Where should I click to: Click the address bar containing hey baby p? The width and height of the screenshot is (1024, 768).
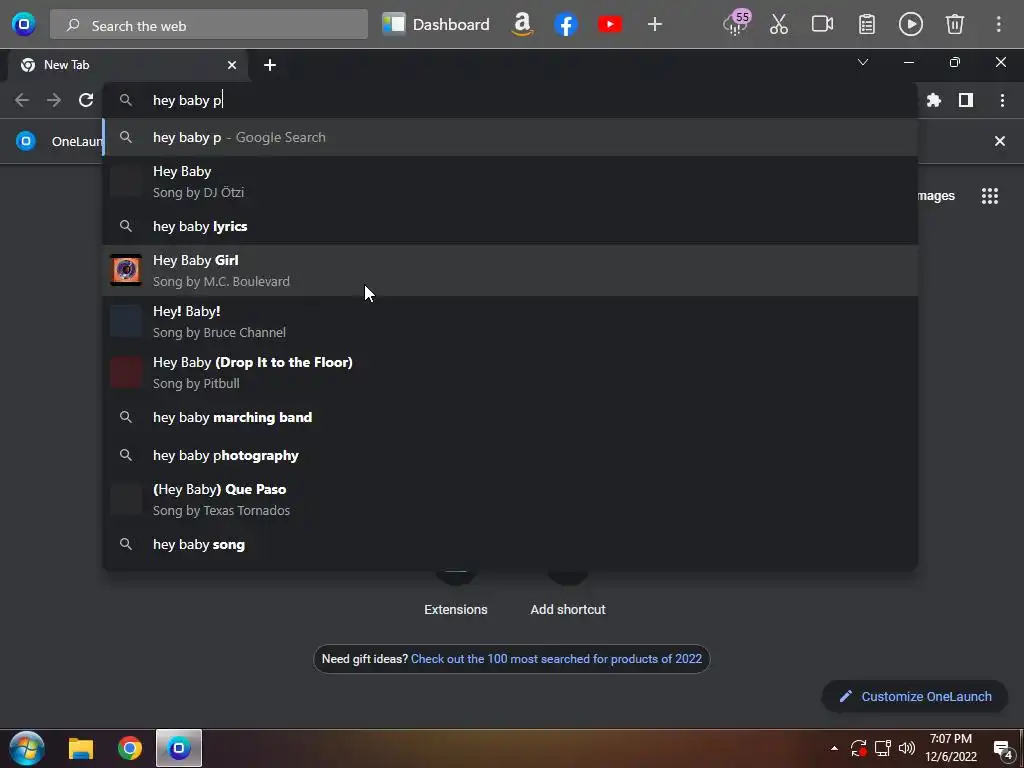[x=509, y=100]
